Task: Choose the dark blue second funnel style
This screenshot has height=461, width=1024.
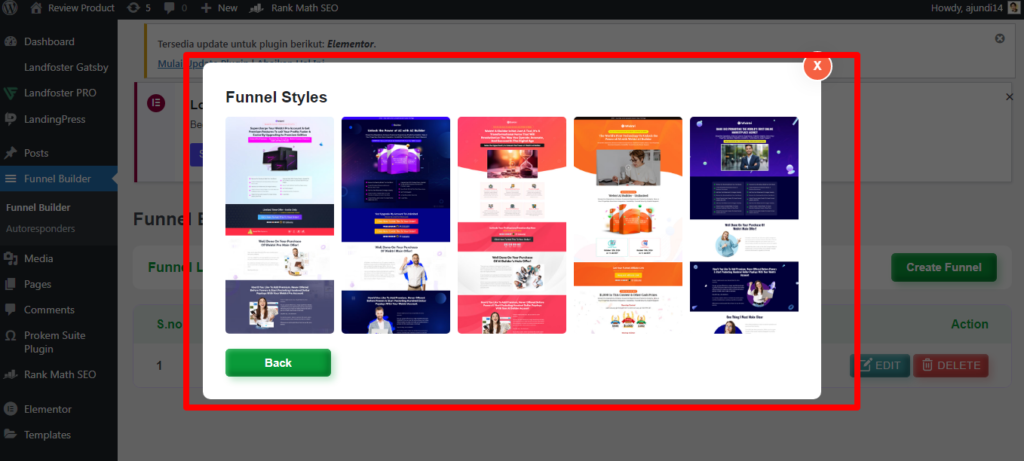Action: click(x=396, y=225)
